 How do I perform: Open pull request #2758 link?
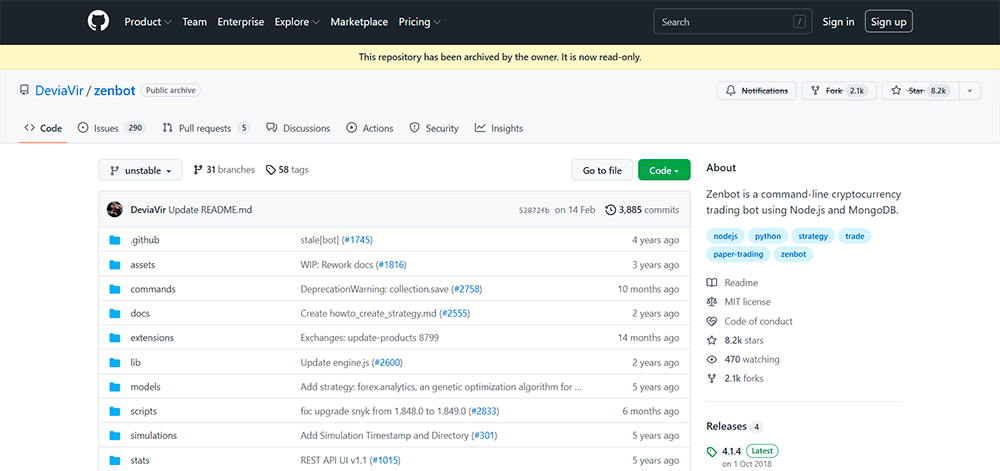[467, 289]
